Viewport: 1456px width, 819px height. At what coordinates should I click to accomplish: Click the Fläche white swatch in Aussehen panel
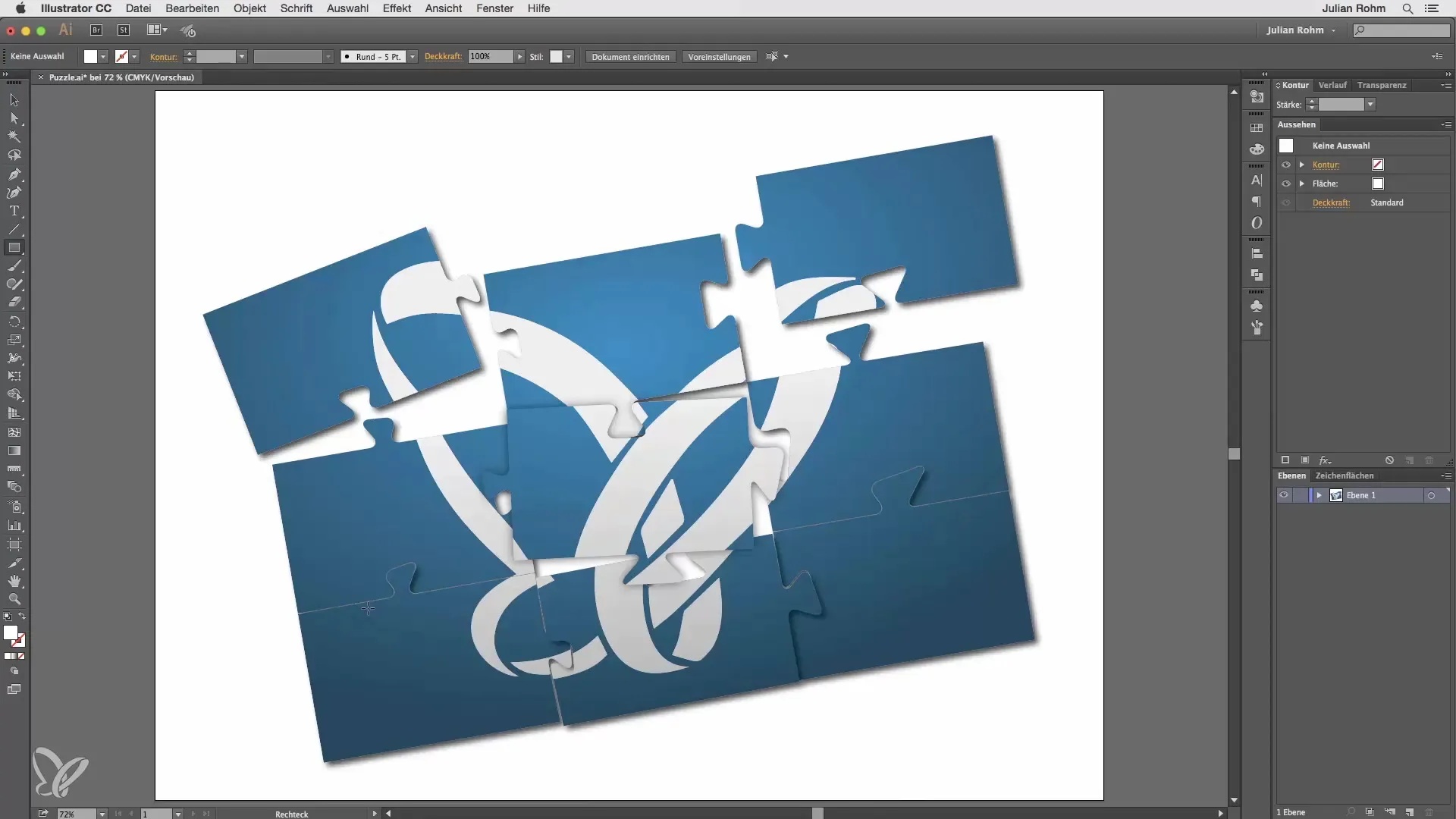1378,184
